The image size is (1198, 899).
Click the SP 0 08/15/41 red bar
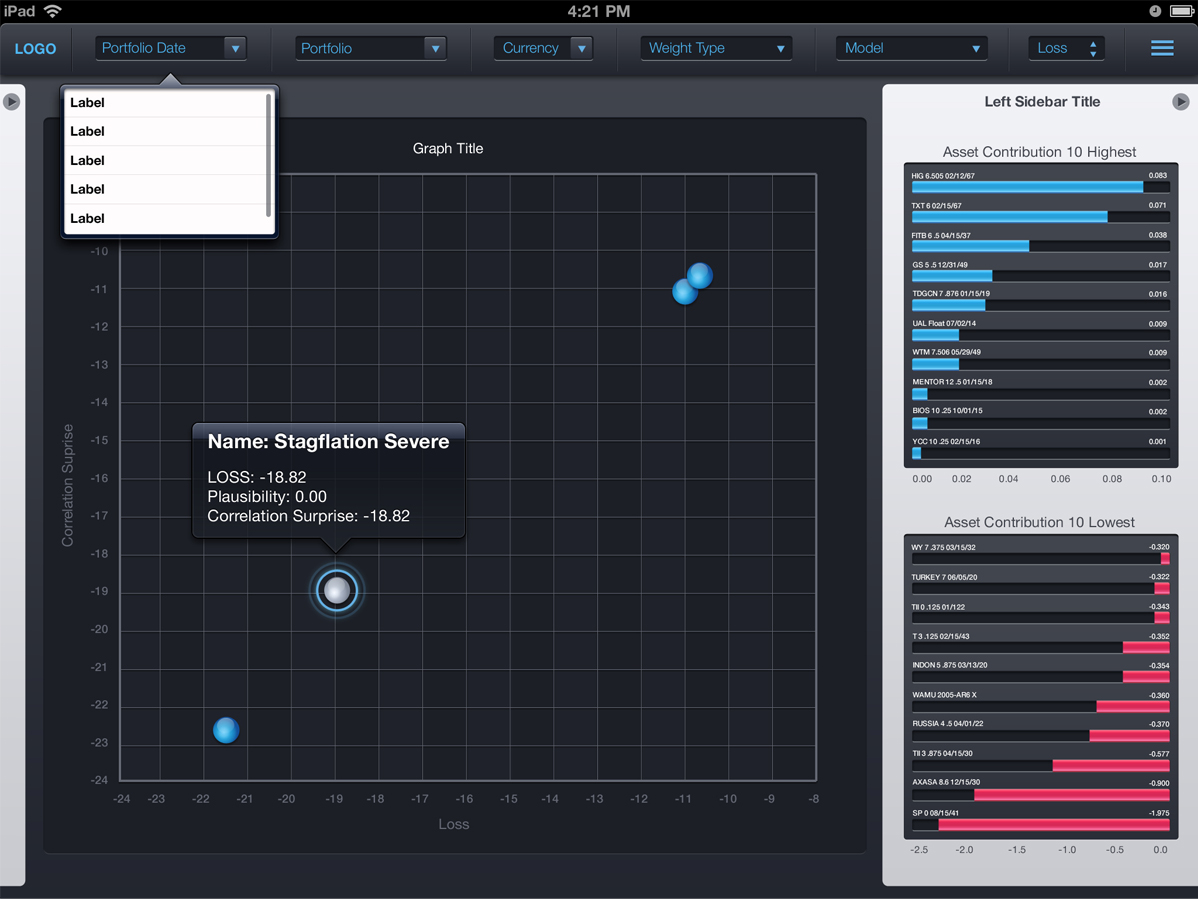[x=1054, y=825]
